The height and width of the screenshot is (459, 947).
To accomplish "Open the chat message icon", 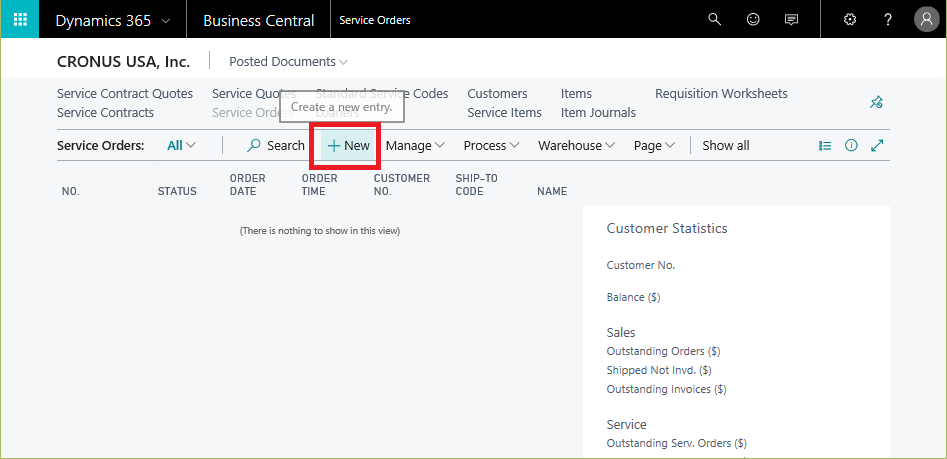I will point(791,20).
